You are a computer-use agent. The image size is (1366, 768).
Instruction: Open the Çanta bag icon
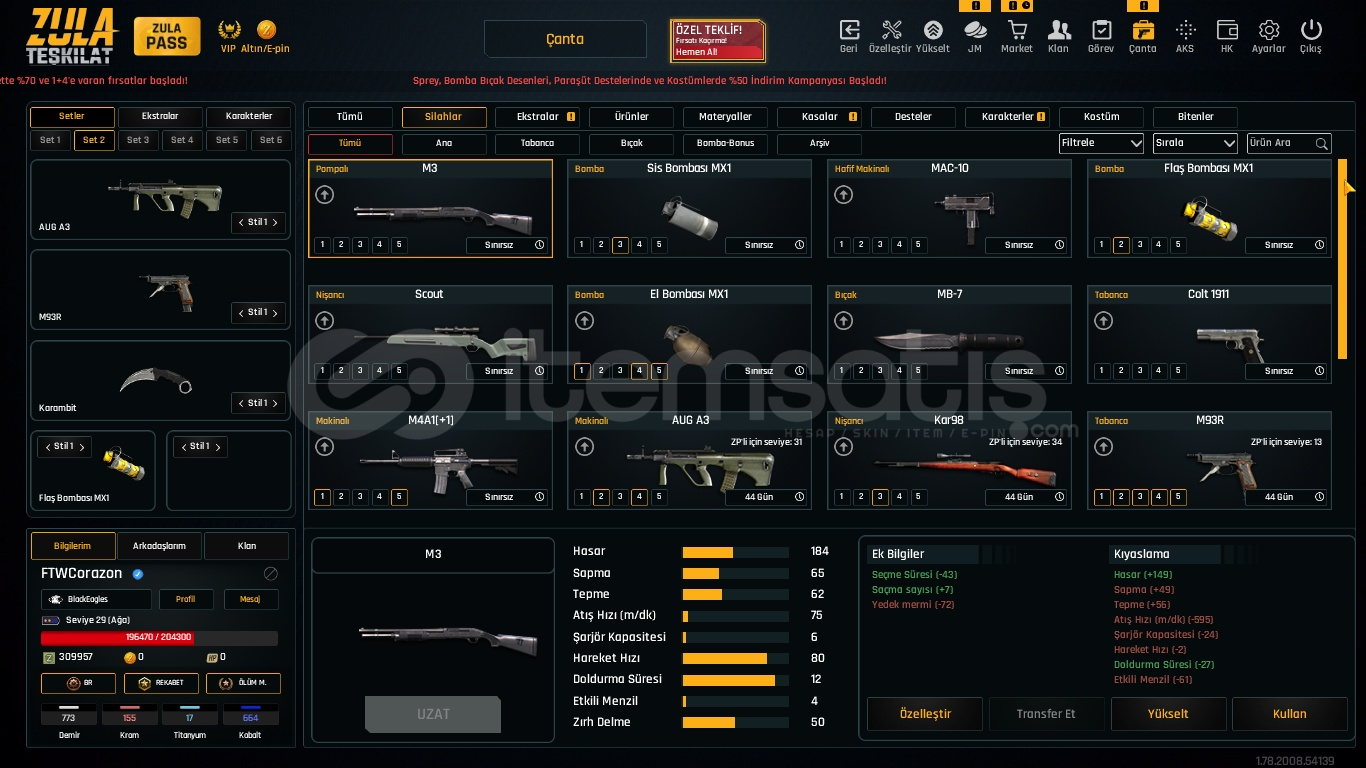pyautogui.click(x=1143, y=30)
